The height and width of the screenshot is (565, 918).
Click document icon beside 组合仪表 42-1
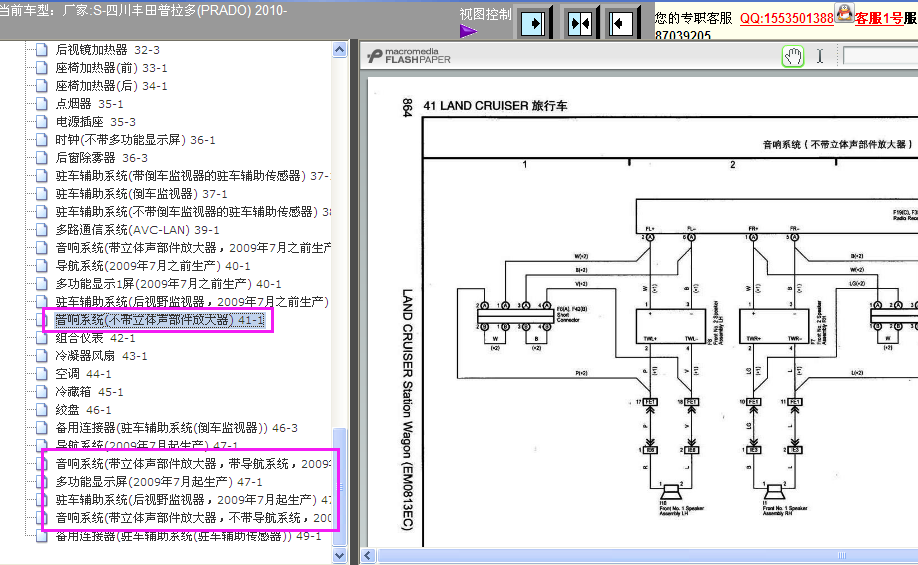click(42, 338)
